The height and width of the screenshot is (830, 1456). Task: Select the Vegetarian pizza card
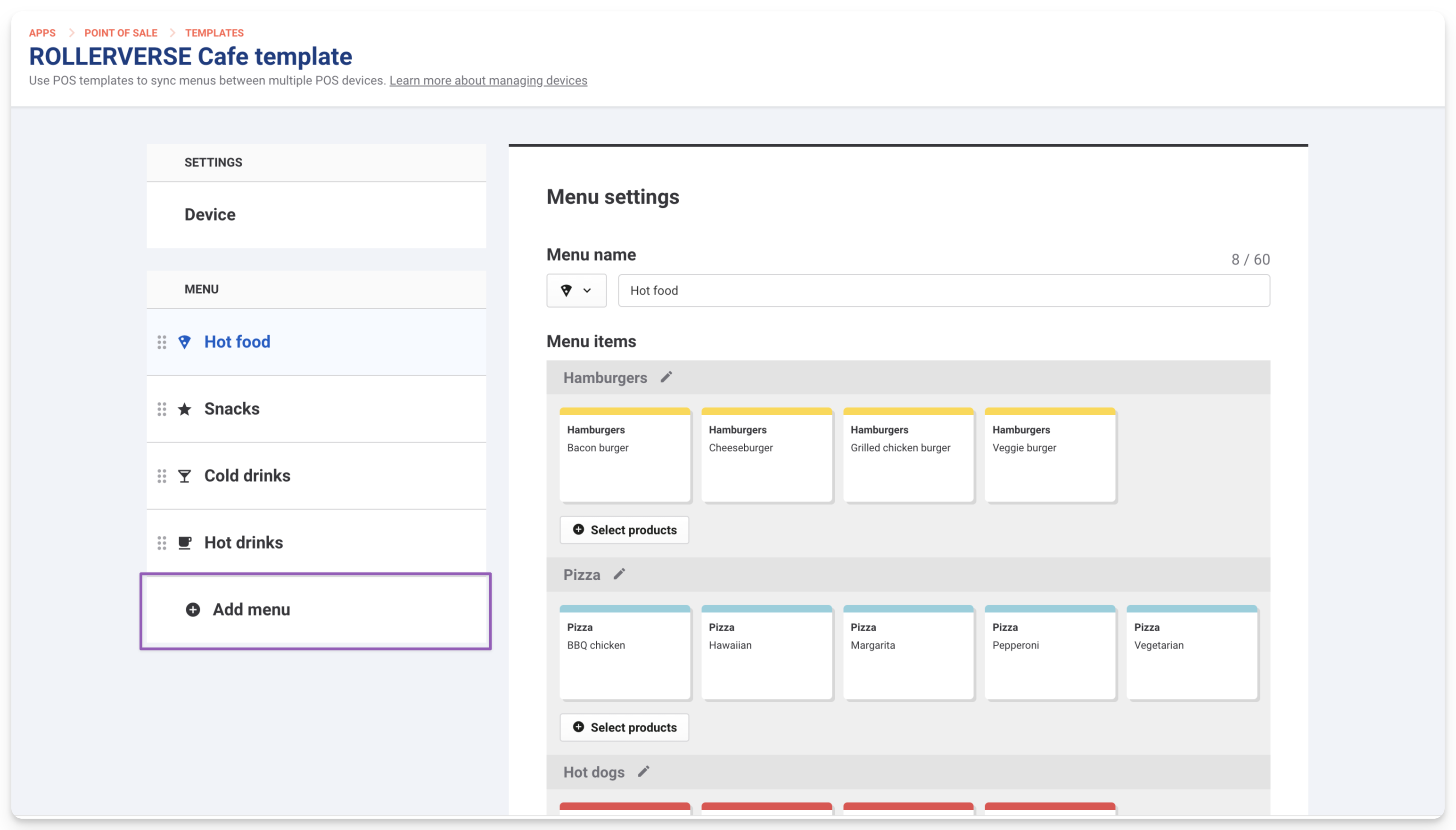click(x=1192, y=653)
